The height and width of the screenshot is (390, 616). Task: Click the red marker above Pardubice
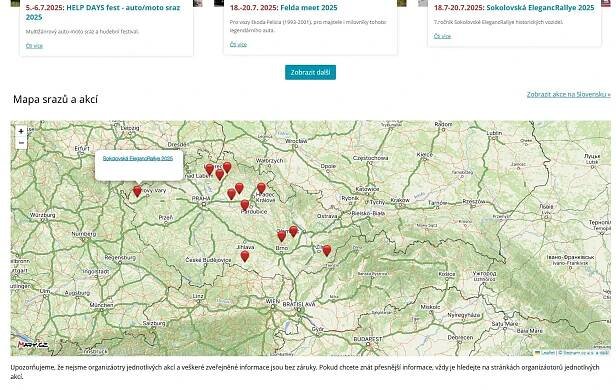(x=245, y=205)
